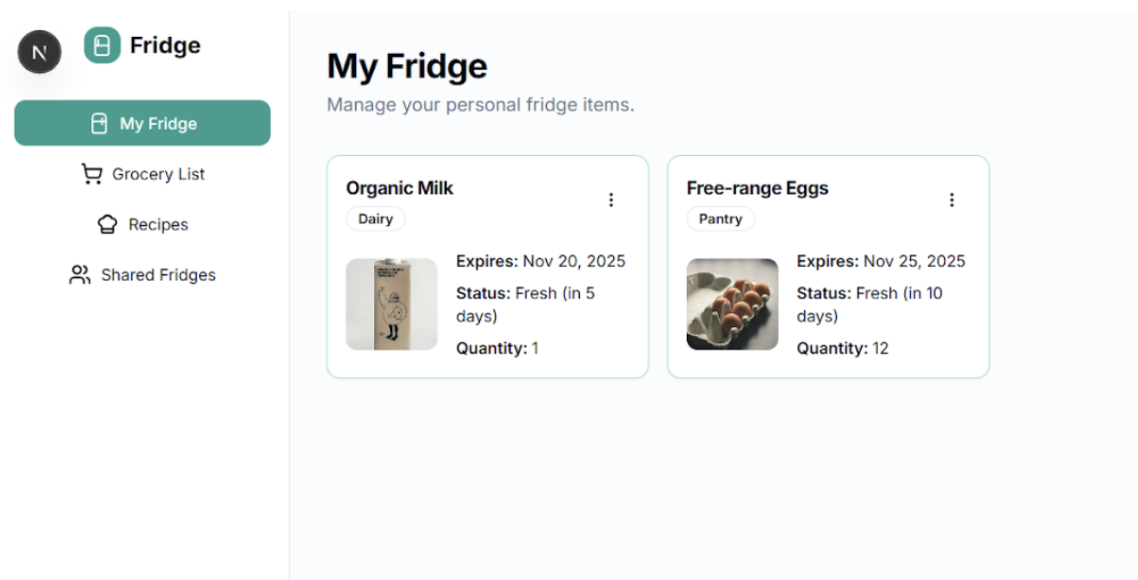Open Free-range Eggs three-dot options menu
The image size is (1138, 580).
(951, 200)
